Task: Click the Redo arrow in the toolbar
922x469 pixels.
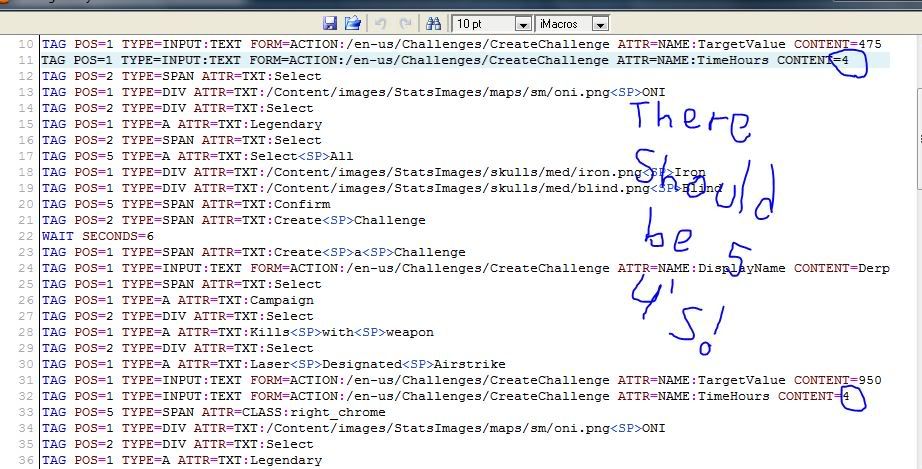Action: tap(405, 23)
